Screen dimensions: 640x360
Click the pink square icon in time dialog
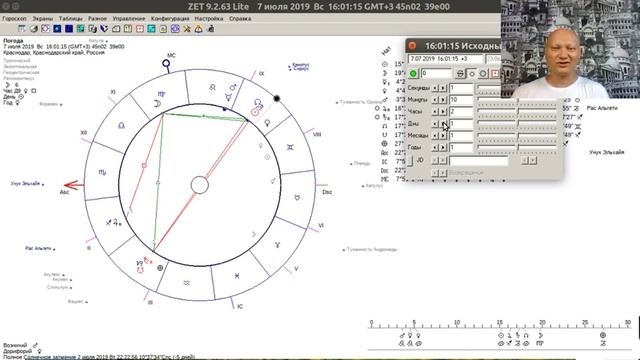495,73
